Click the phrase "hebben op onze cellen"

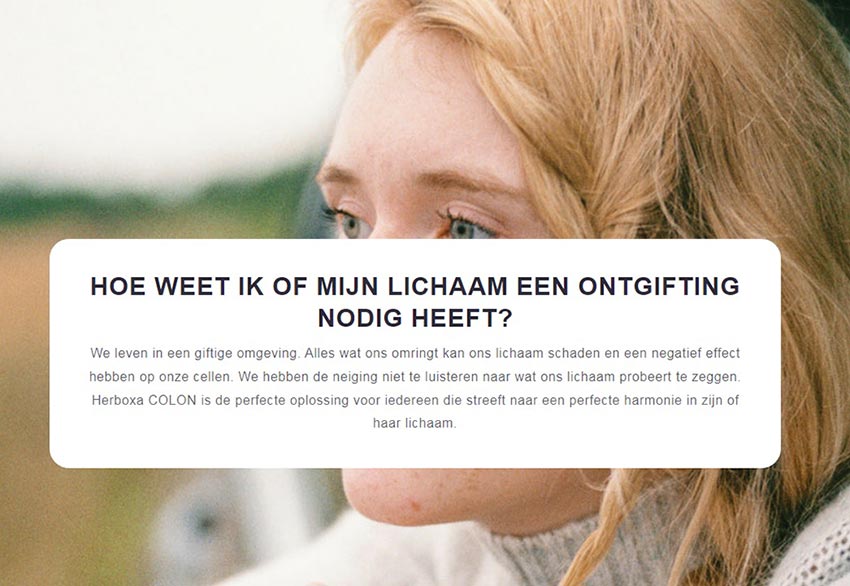[x=161, y=377]
